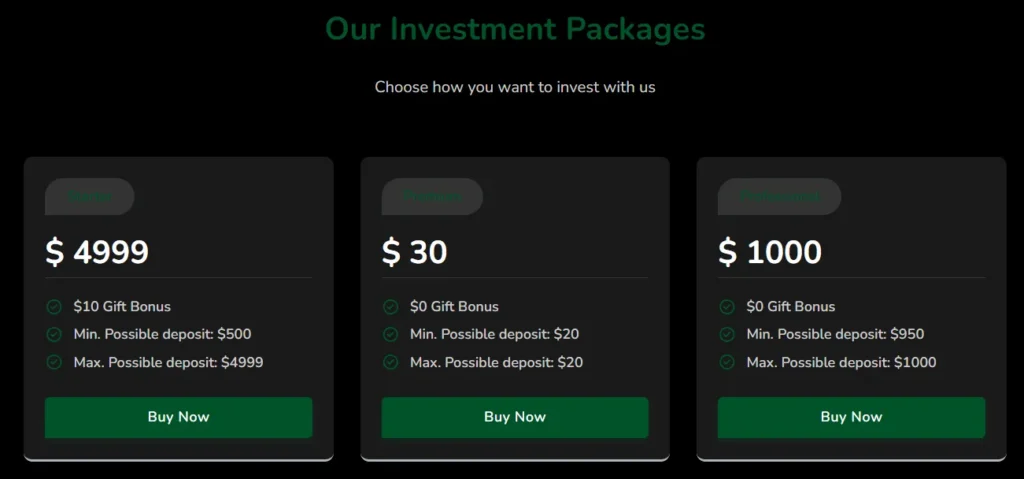
Task: Click check icon beside $30 package's Gift Bonus
Action: [x=391, y=307]
